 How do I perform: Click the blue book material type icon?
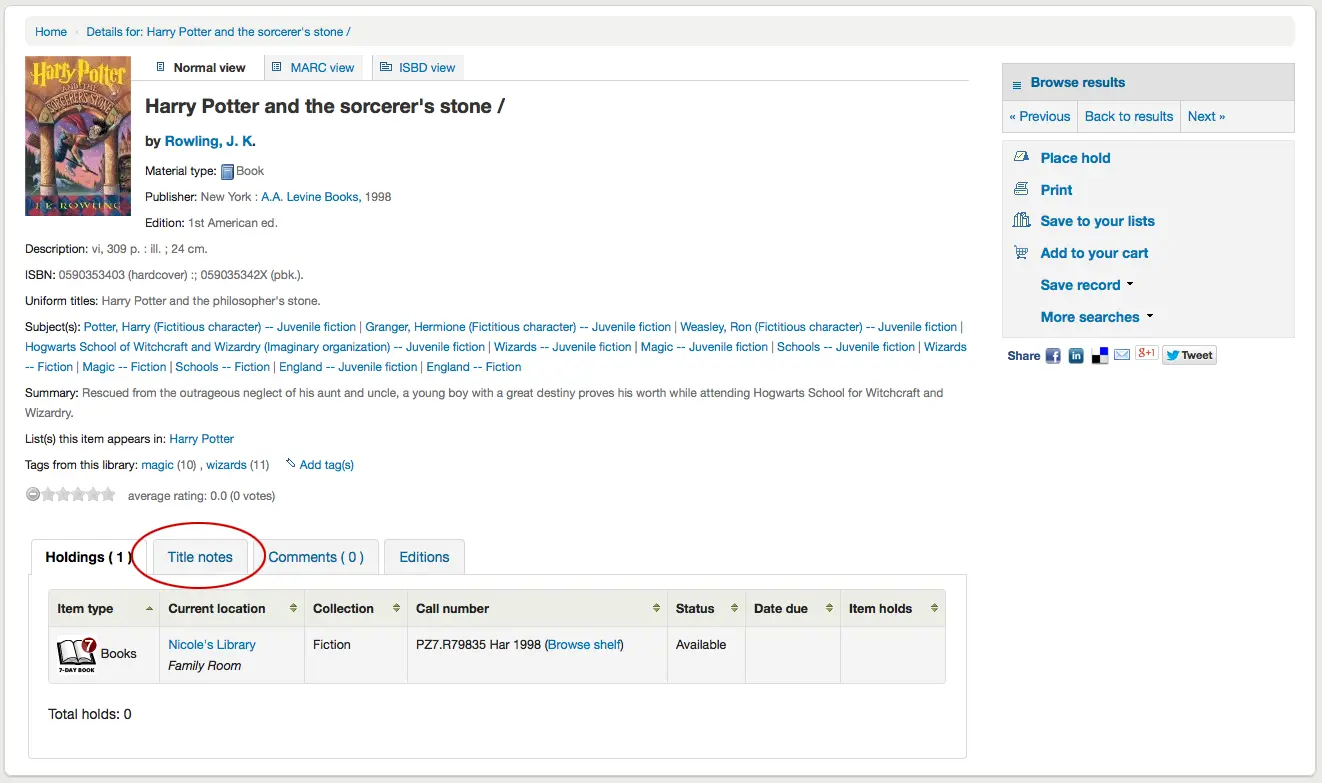click(227, 171)
